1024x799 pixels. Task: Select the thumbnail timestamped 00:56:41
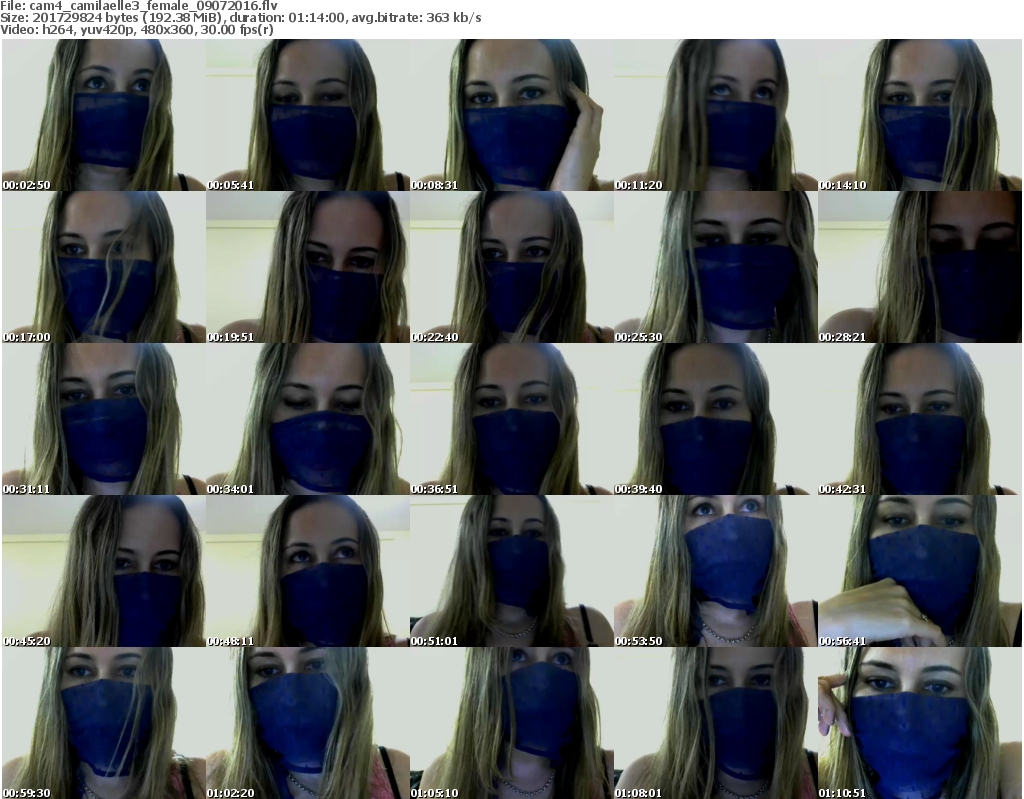[x=920, y=571]
